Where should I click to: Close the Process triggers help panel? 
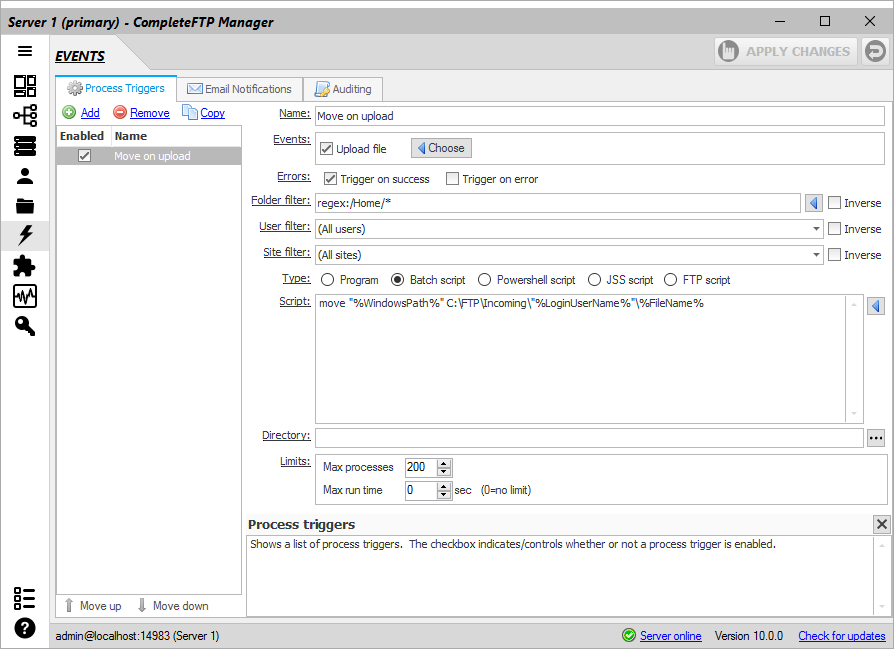click(x=881, y=524)
